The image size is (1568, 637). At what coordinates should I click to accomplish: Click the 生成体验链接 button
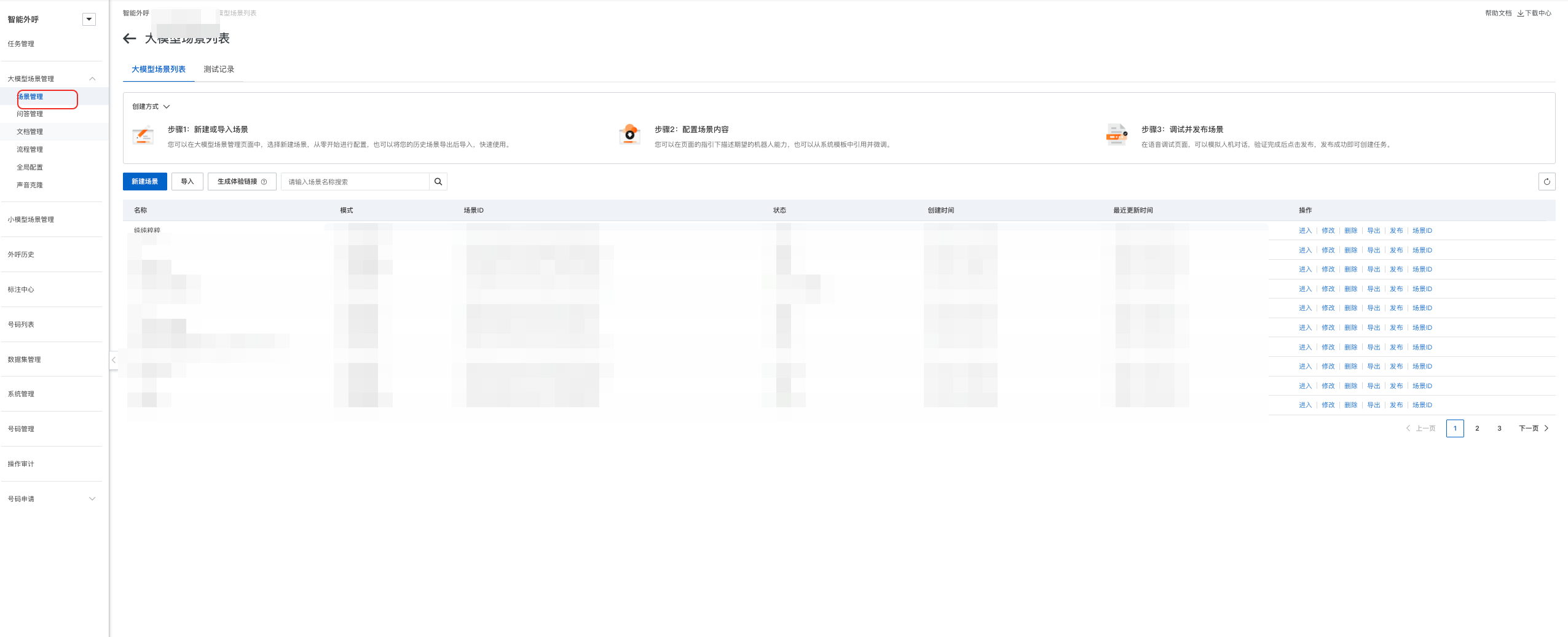[242, 182]
